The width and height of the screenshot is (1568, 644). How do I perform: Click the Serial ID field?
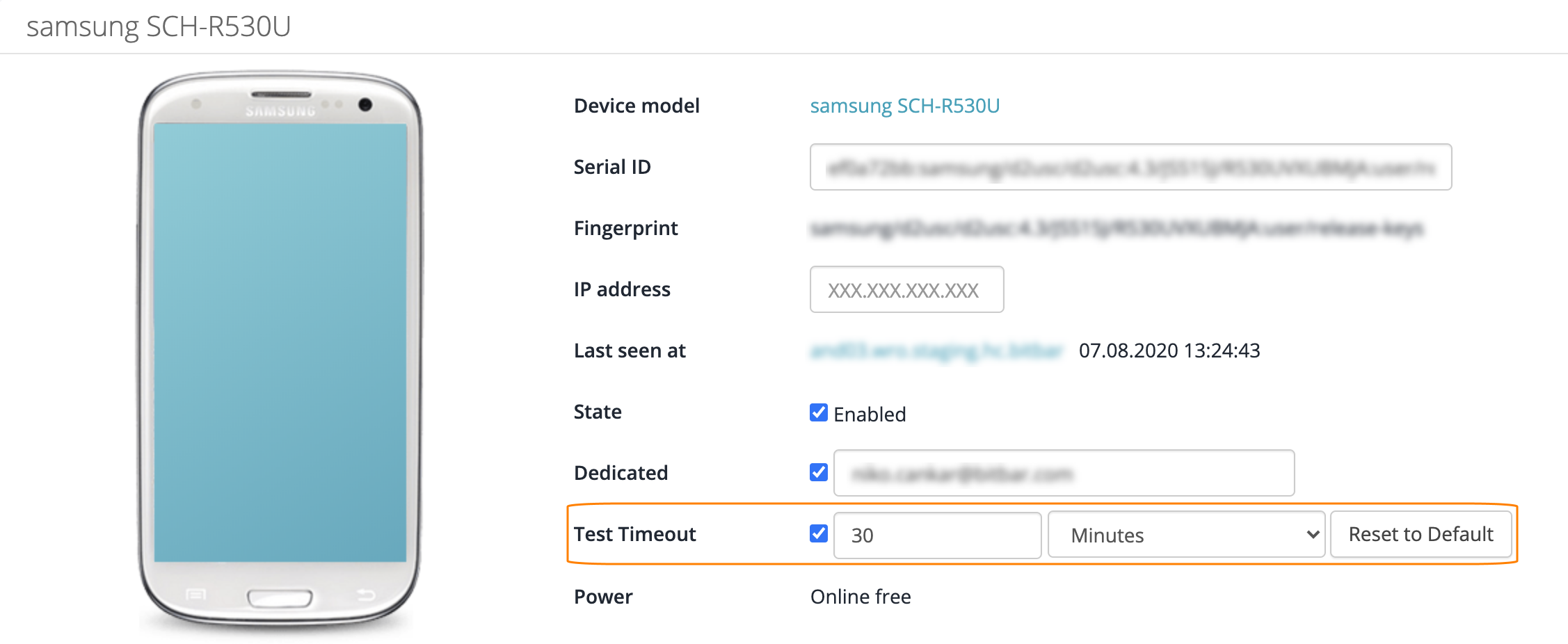coord(1130,167)
